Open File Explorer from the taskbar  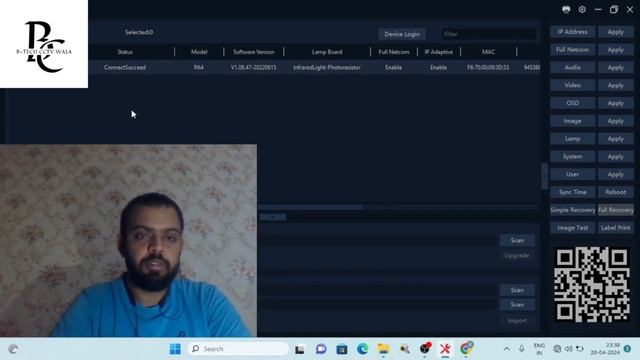(383, 349)
